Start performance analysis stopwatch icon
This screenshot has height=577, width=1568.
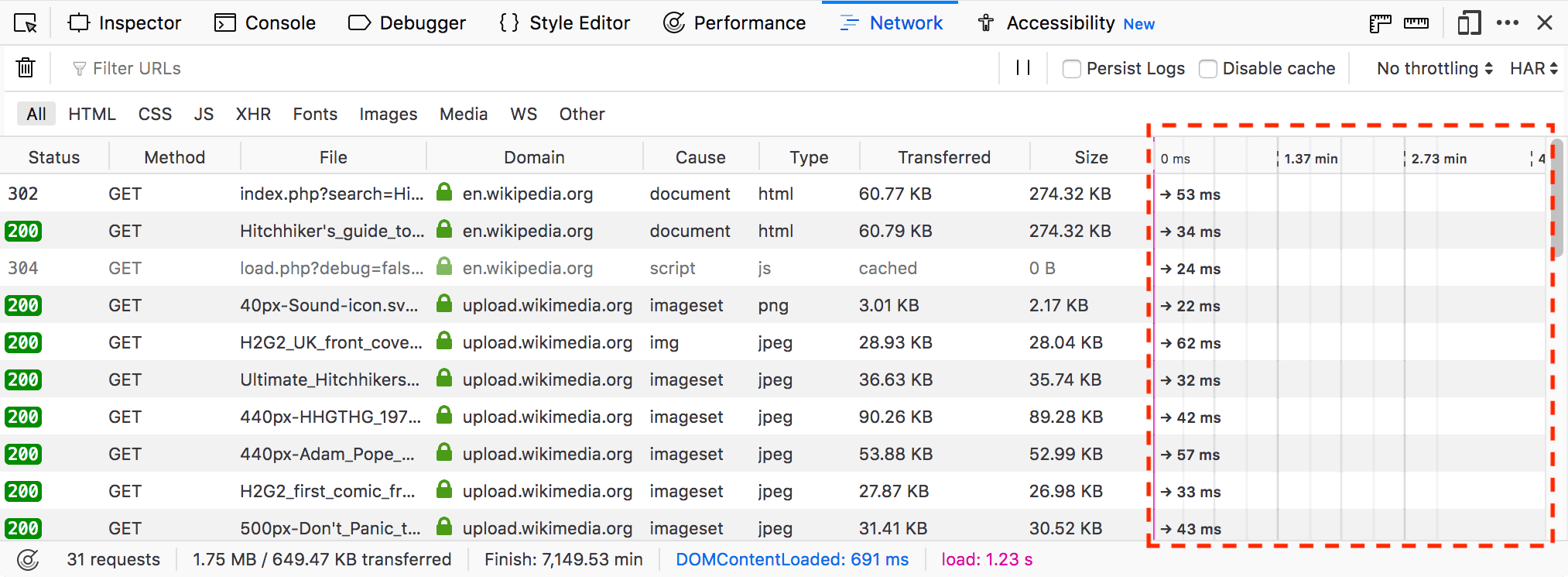point(28,559)
